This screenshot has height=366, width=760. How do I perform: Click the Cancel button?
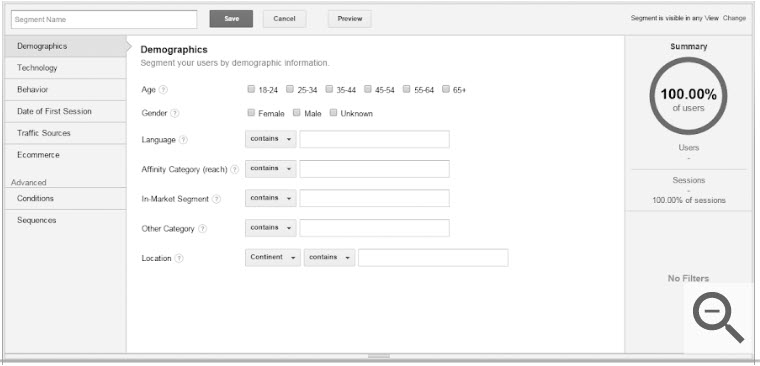[x=285, y=19]
